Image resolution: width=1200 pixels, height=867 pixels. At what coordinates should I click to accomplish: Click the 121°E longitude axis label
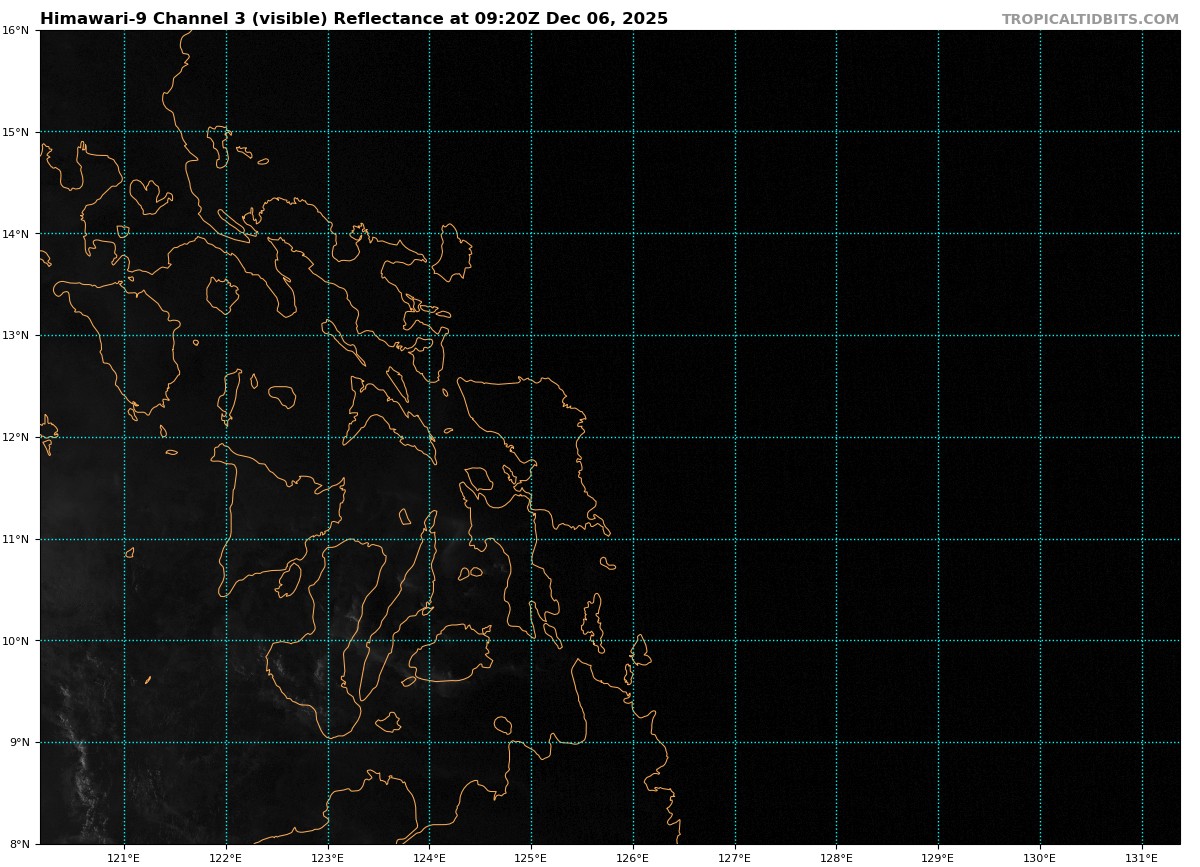124,858
